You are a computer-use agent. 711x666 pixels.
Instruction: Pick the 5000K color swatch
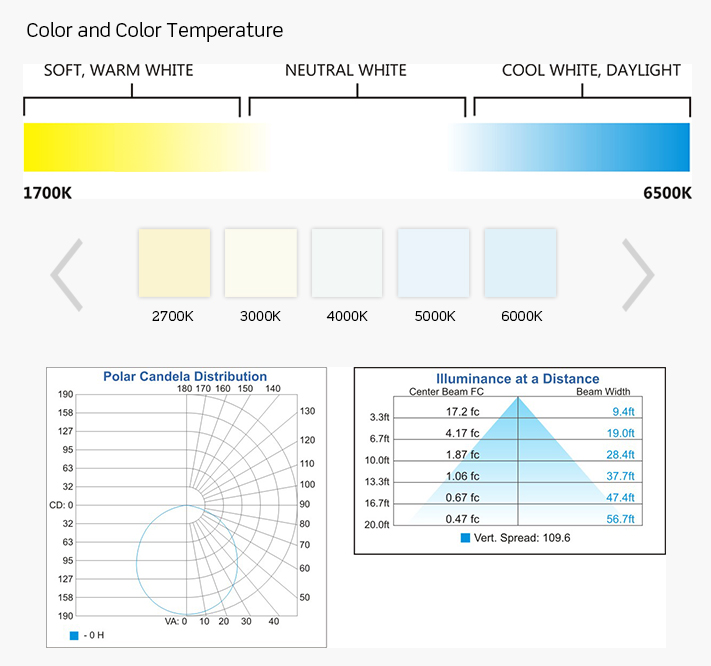click(433, 263)
